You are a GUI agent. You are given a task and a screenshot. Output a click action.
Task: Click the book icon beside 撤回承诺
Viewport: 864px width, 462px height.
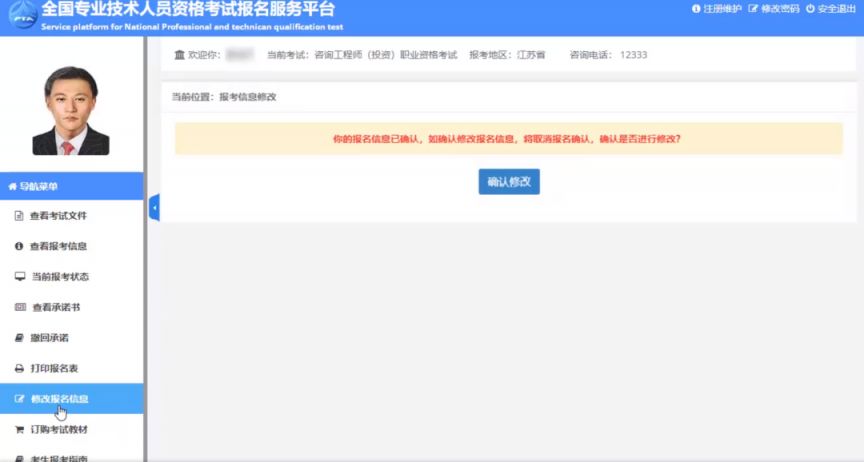[x=19, y=337]
